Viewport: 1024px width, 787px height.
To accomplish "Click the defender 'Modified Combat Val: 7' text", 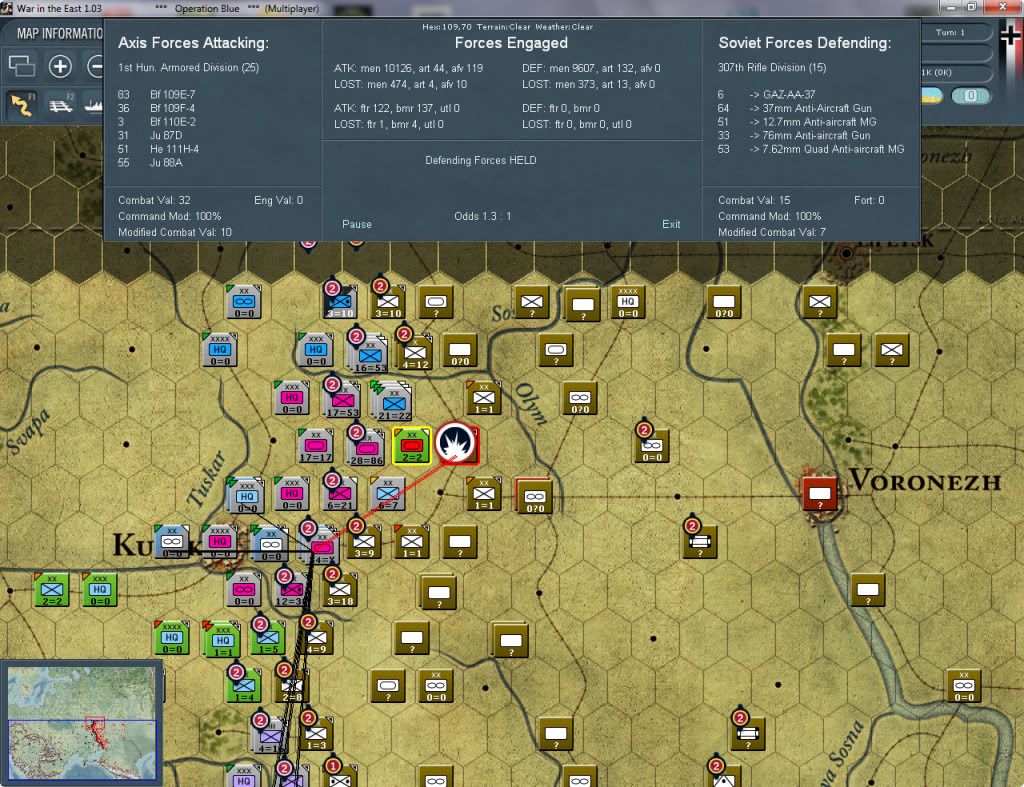I will point(771,232).
